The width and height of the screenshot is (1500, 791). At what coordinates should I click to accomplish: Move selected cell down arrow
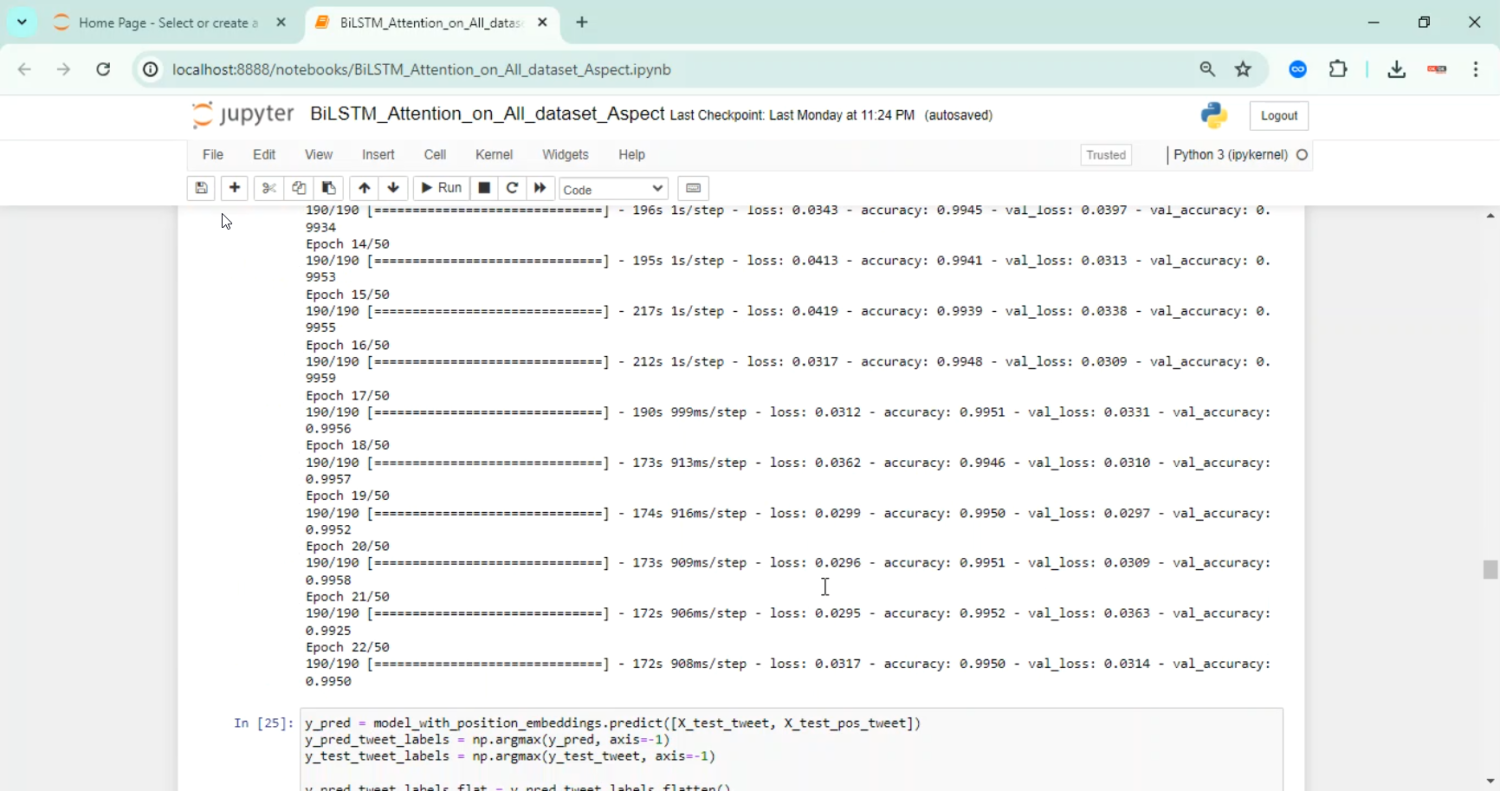tap(393, 188)
